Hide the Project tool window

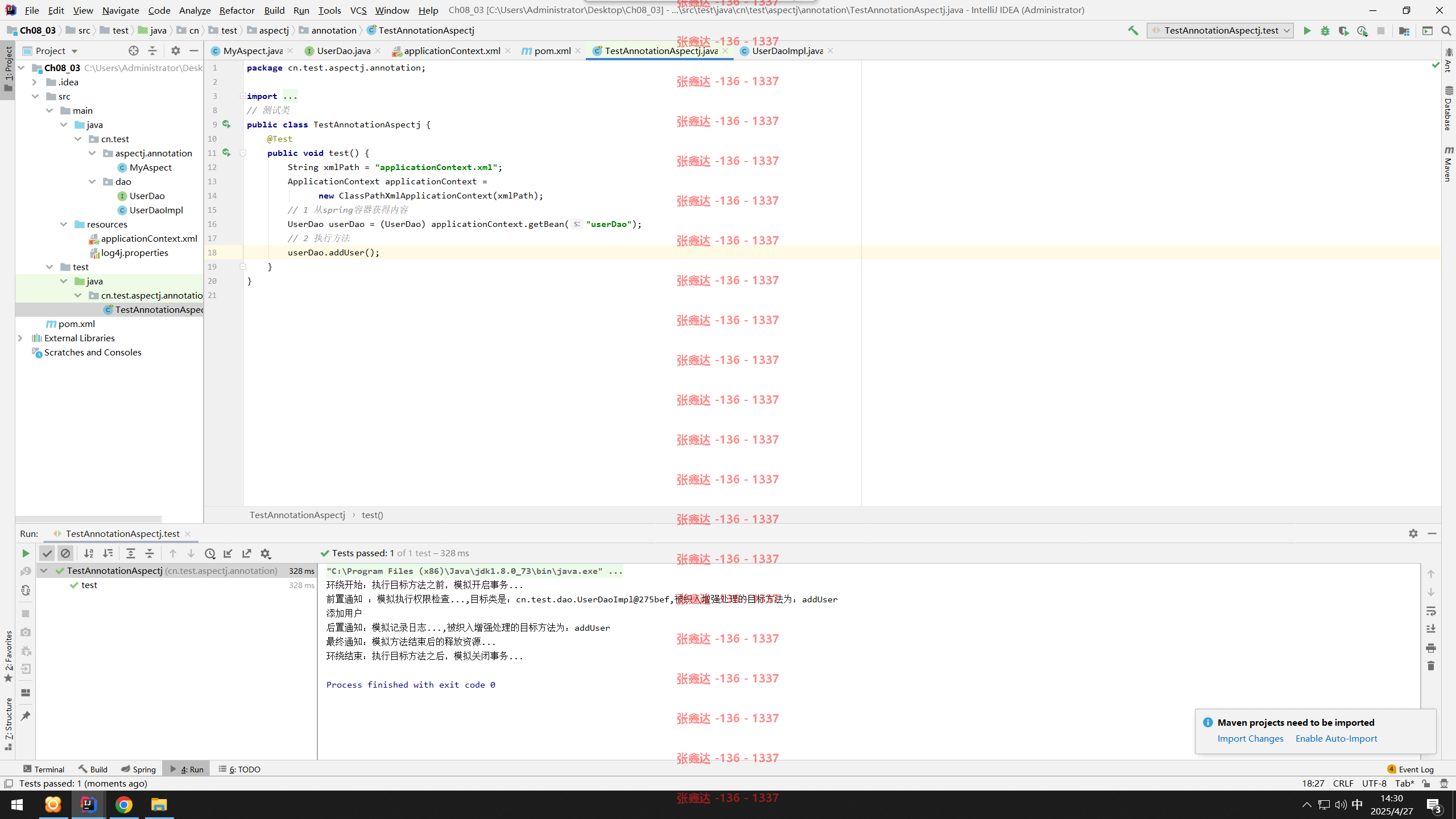(194, 51)
